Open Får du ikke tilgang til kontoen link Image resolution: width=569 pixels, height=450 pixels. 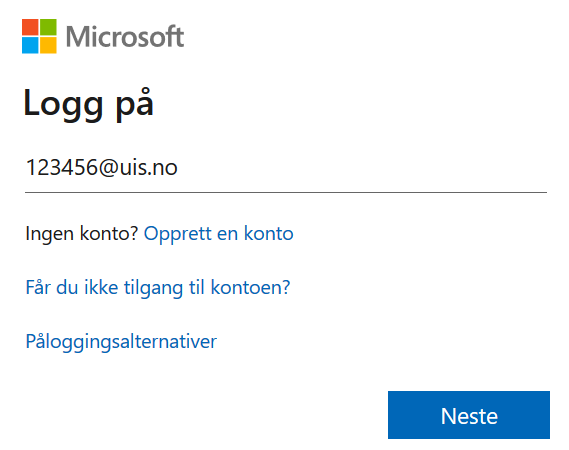pyautogui.click(x=158, y=288)
